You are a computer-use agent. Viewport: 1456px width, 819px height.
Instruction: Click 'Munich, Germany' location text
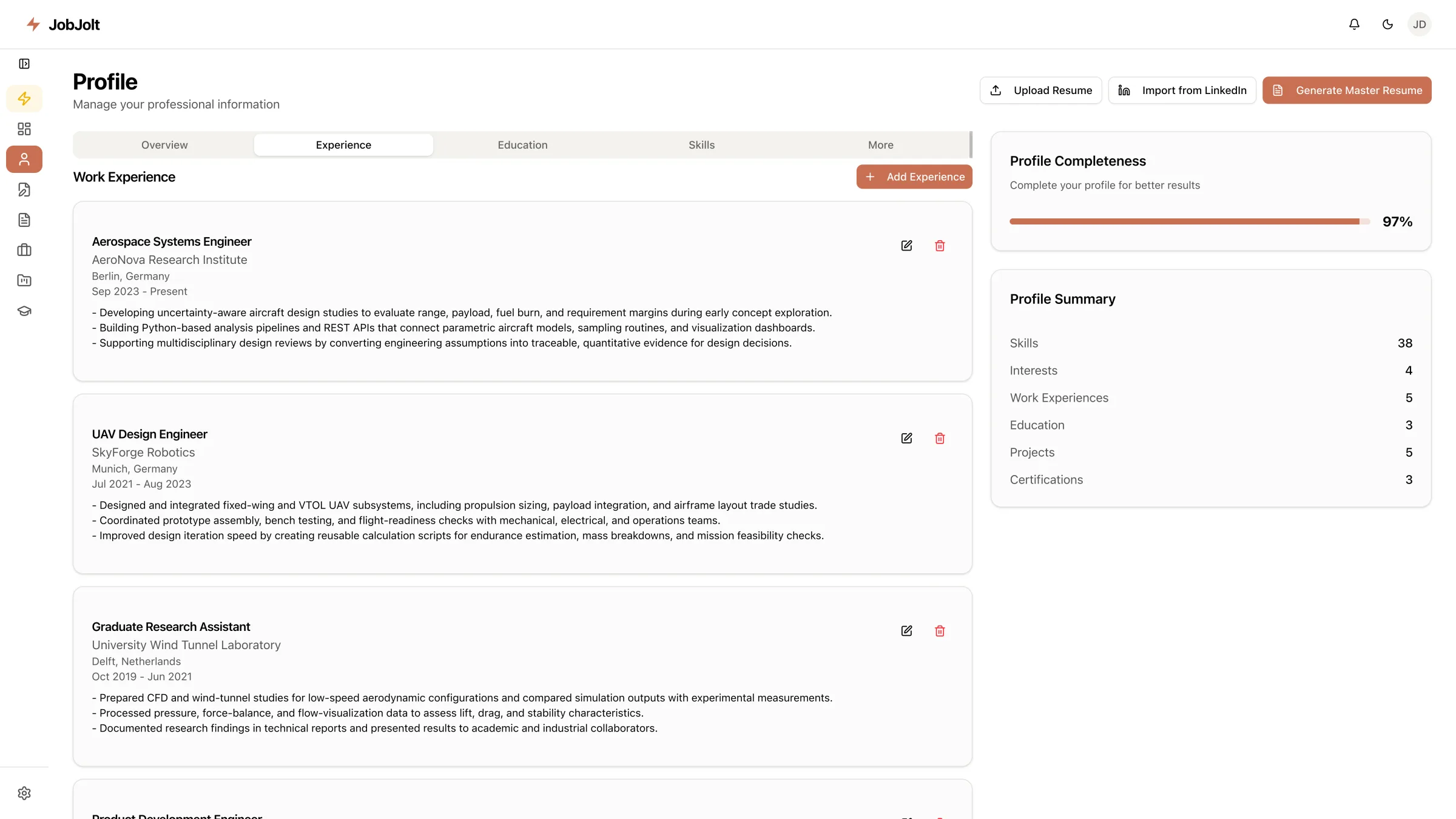135,468
